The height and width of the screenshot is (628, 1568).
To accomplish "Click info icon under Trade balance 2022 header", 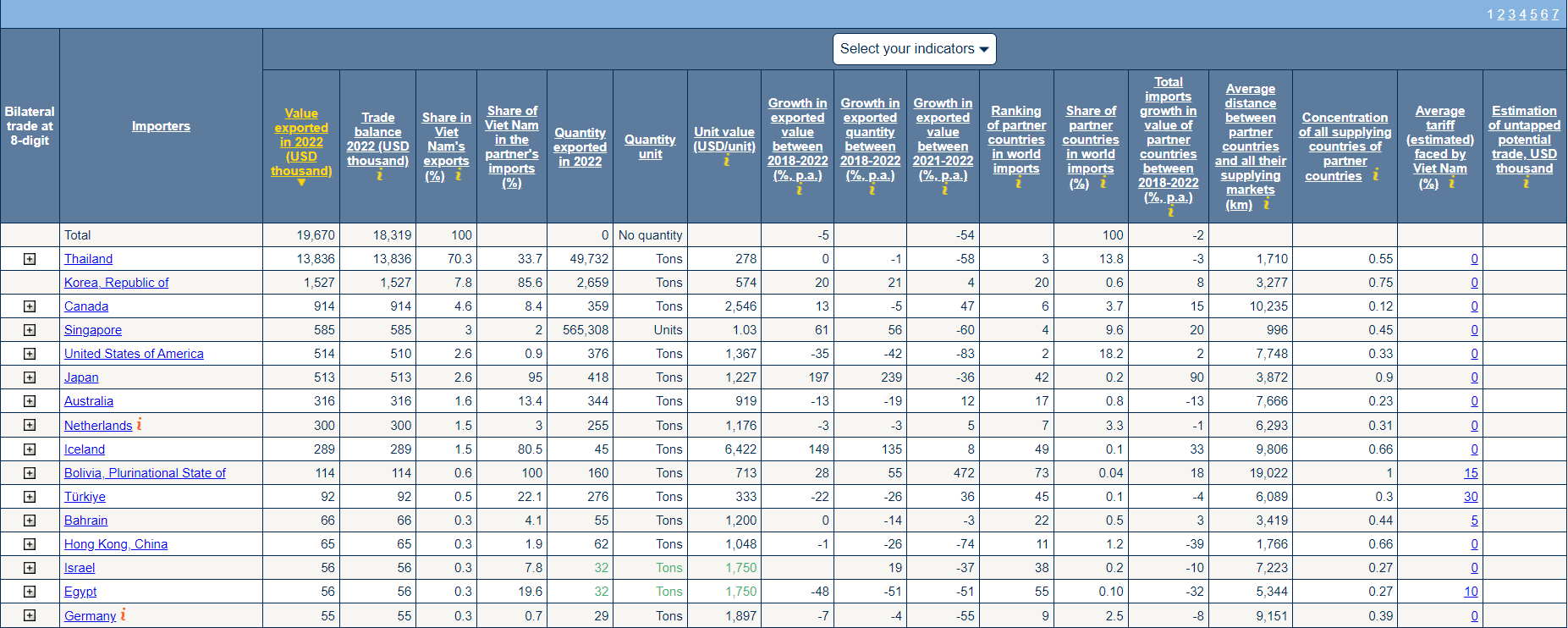I will click(379, 175).
